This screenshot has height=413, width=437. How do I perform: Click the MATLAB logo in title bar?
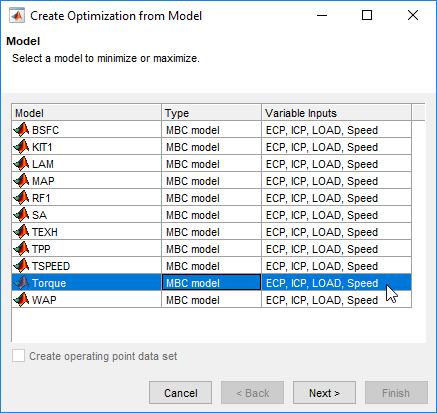(x=17, y=16)
